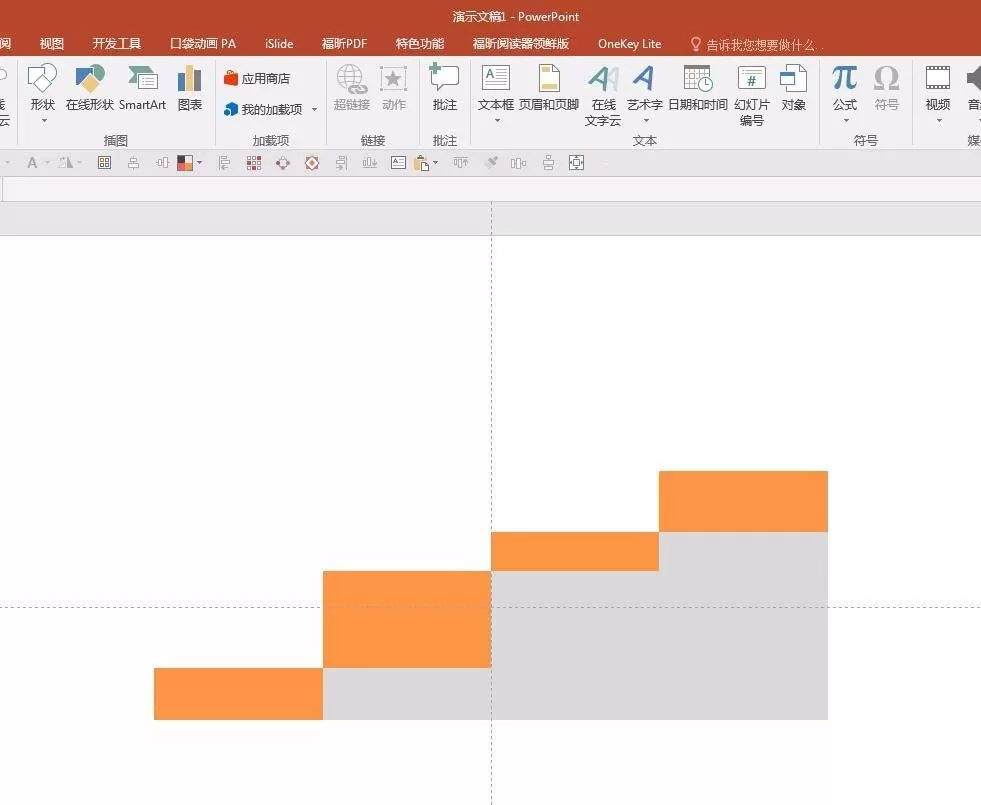Insert Slide Number (幻灯片编号)
This screenshot has width=981, height=805.
[x=751, y=96]
